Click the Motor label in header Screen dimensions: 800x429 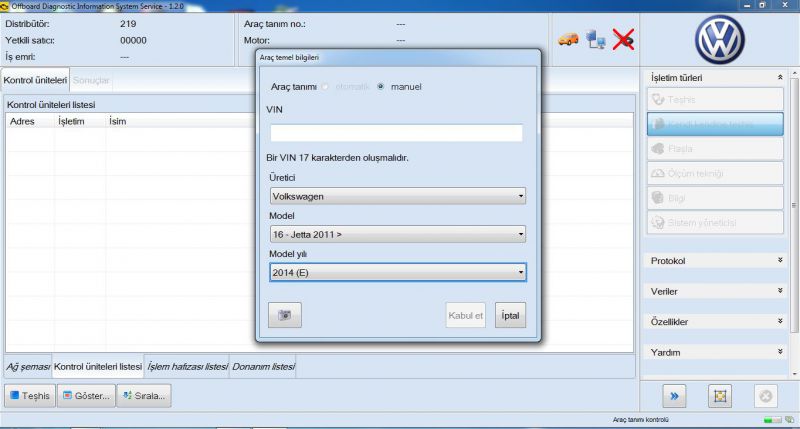257,40
